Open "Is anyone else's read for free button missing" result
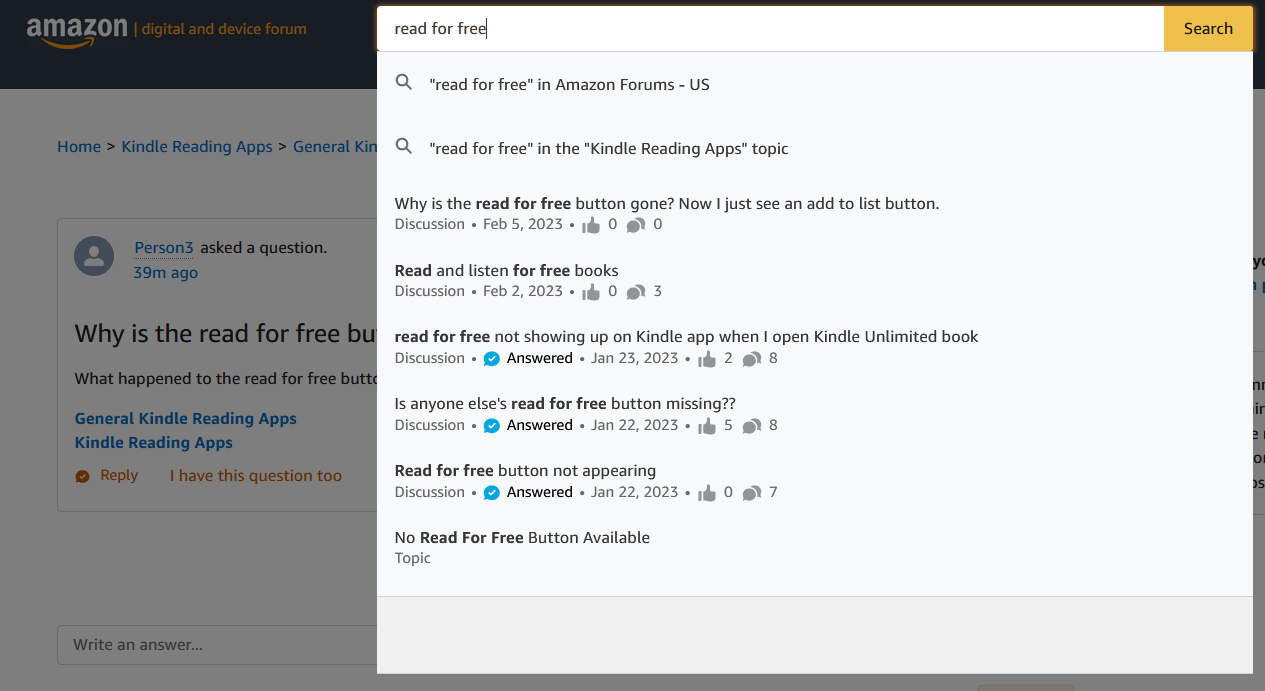This screenshot has width=1265, height=691. tap(565, 403)
